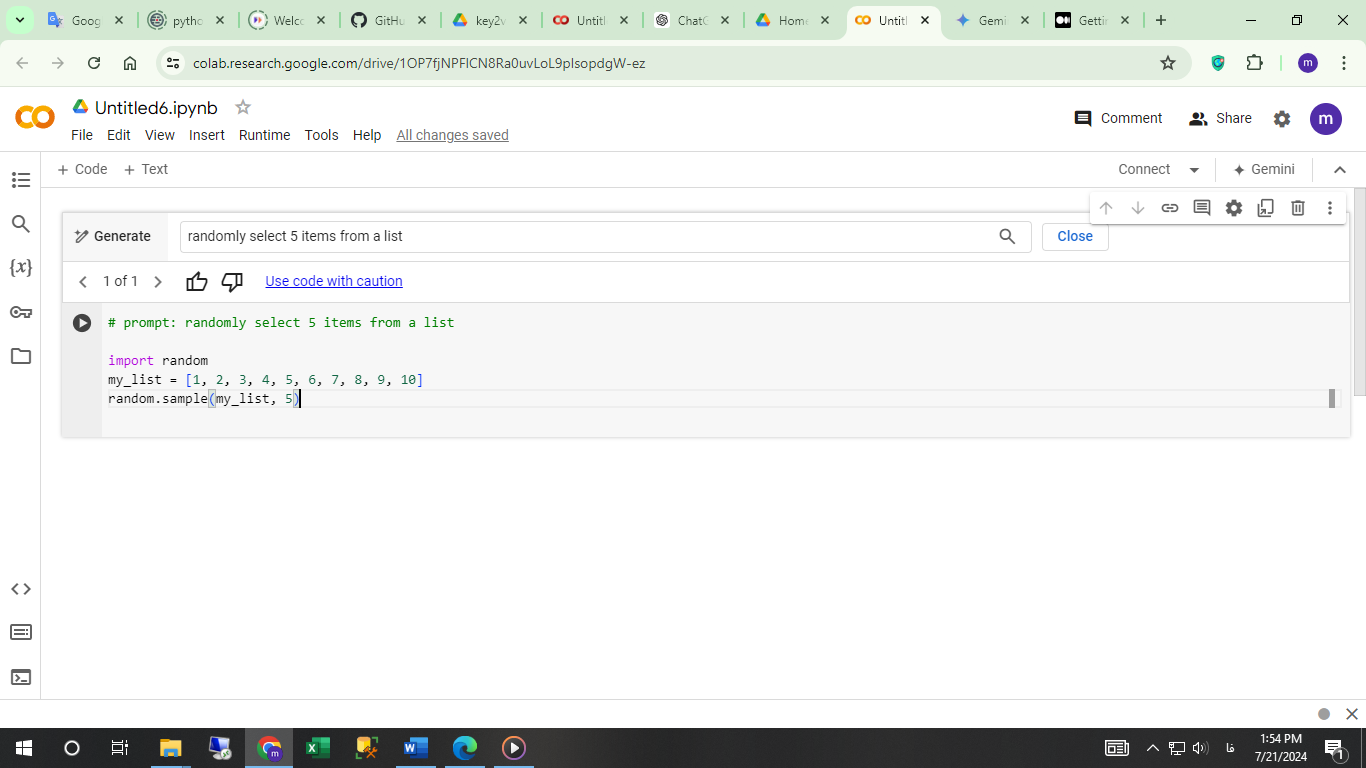The height and width of the screenshot is (768, 1366).
Task: Open the user account avatar in Colab
Action: pos(1326,118)
